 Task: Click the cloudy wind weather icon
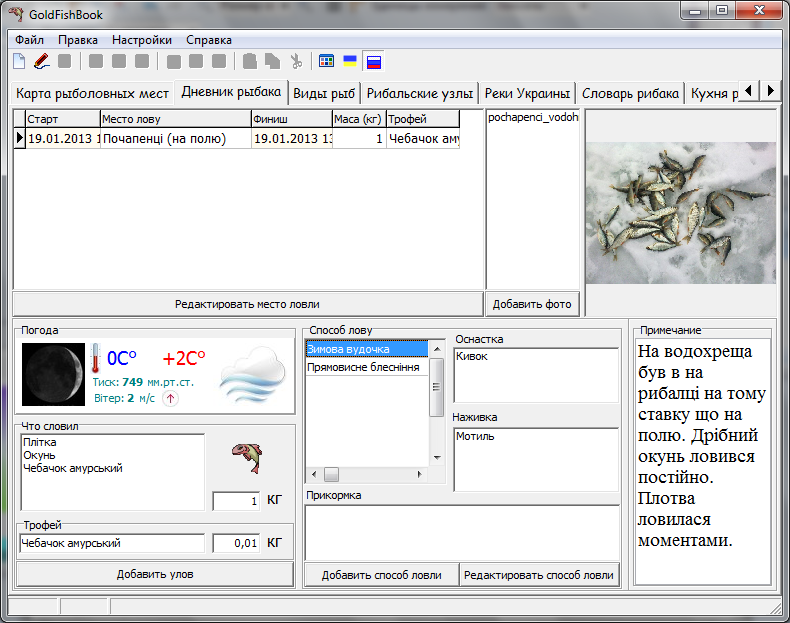(252, 374)
